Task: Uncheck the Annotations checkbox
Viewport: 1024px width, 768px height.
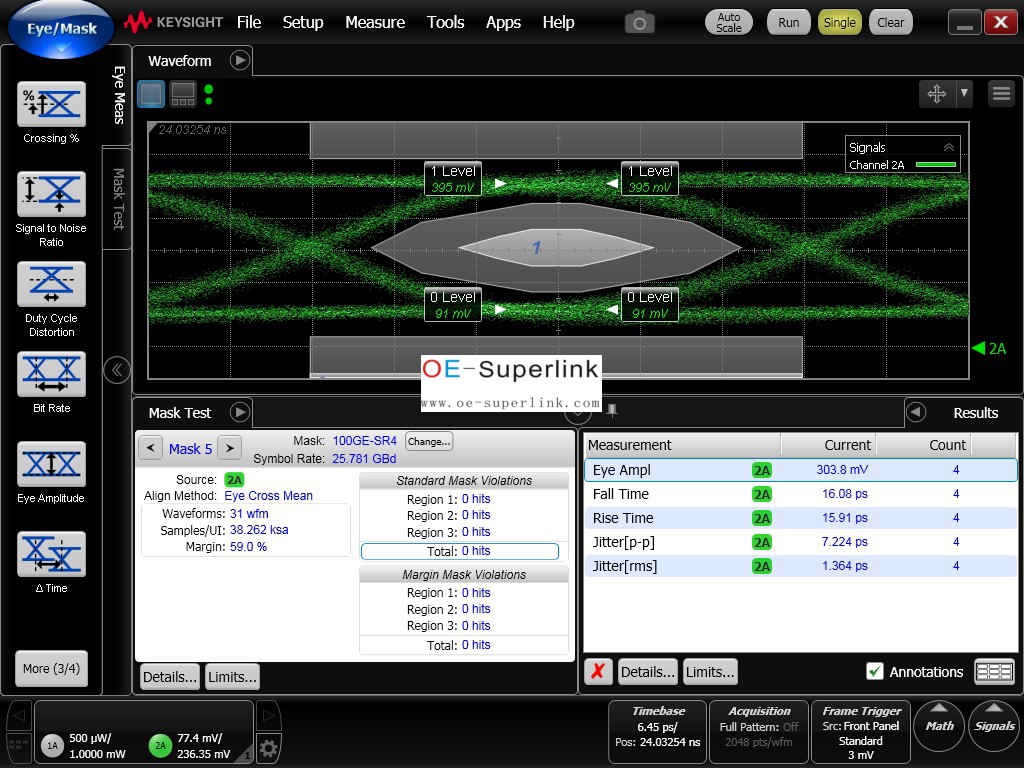Action: [x=875, y=672]
